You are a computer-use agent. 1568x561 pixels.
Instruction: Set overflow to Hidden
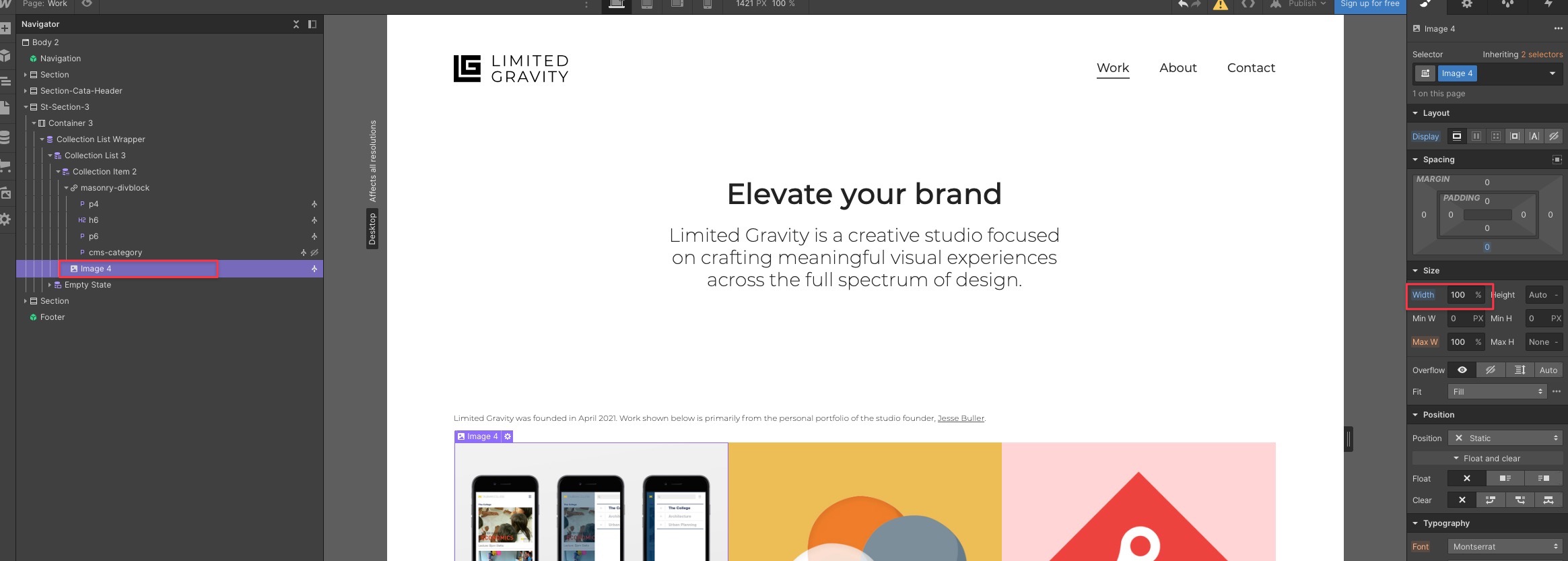point(1491,370)
